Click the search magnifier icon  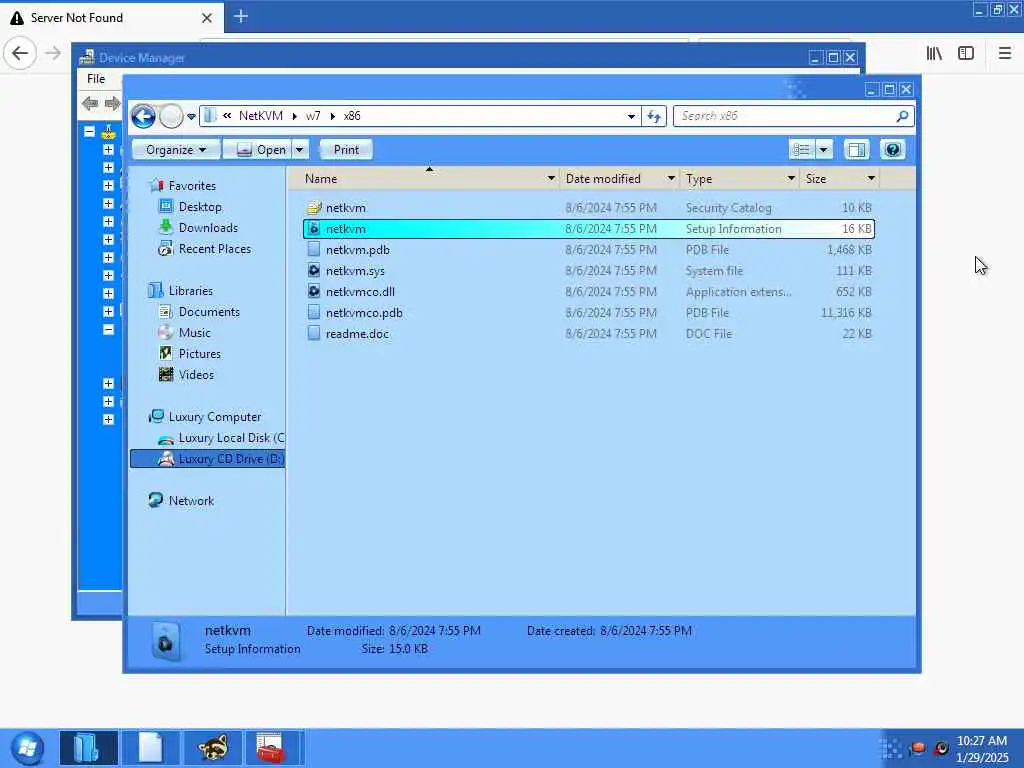[902, 116]
